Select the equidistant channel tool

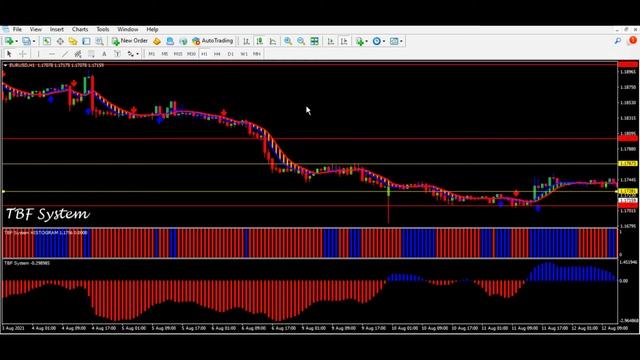tap(78, 54)
